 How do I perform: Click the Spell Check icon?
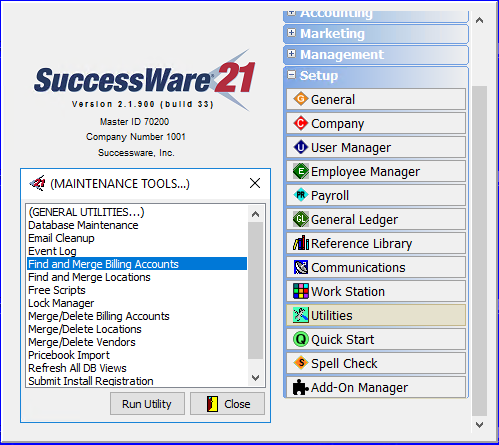click(x=301, y=363)
